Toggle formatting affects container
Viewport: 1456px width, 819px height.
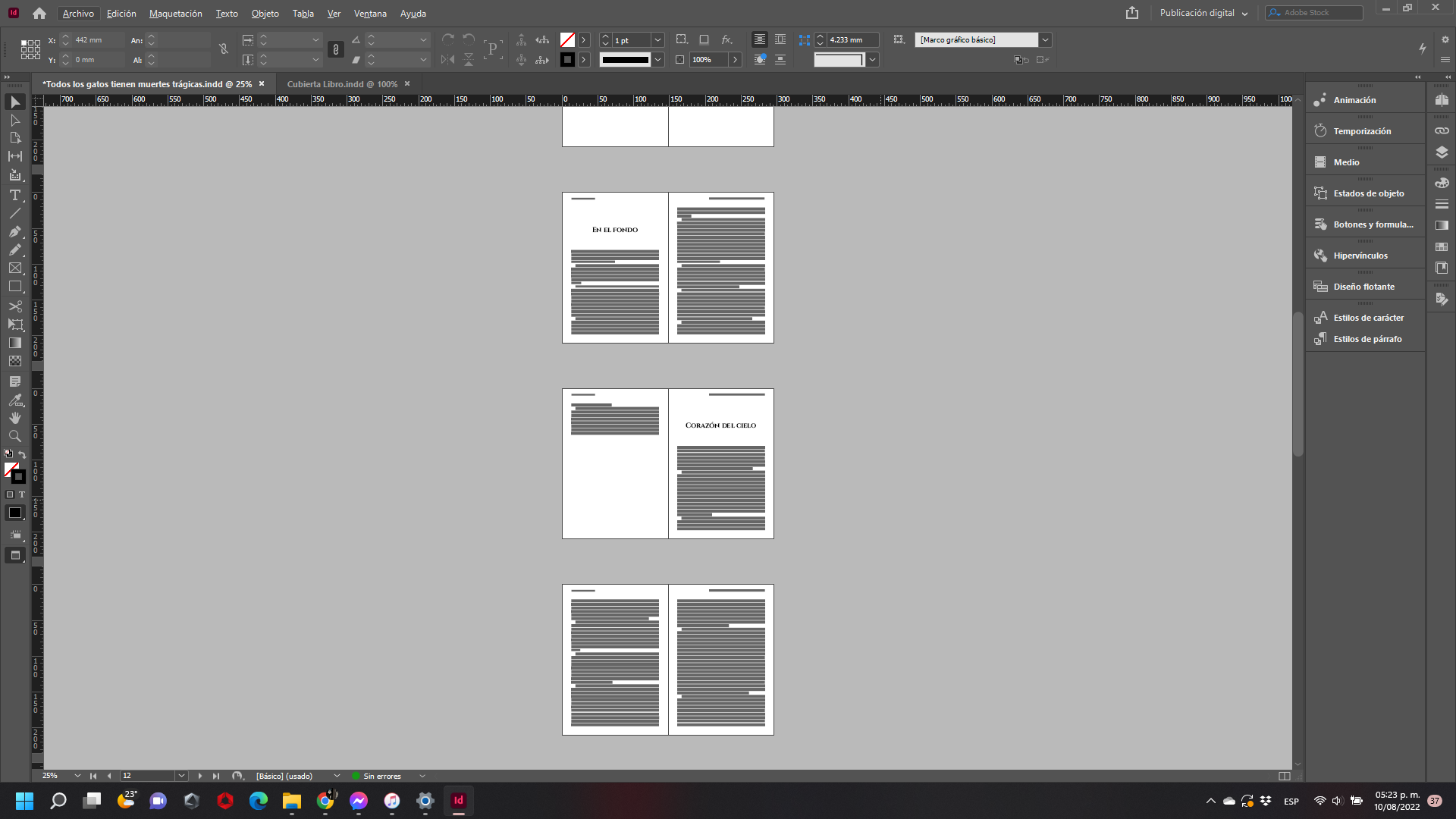point(10,494)
